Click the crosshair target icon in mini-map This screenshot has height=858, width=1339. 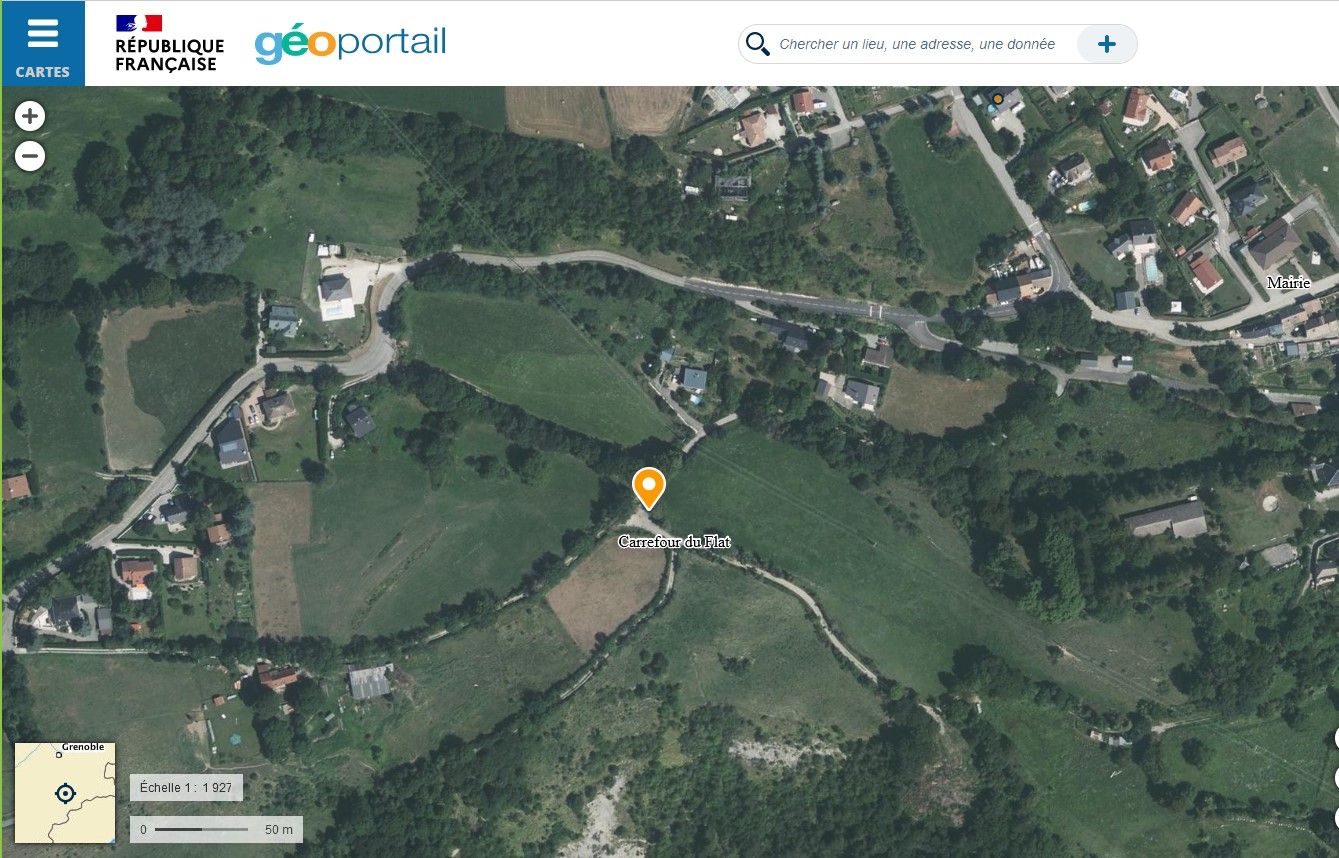tap(65, 794)
